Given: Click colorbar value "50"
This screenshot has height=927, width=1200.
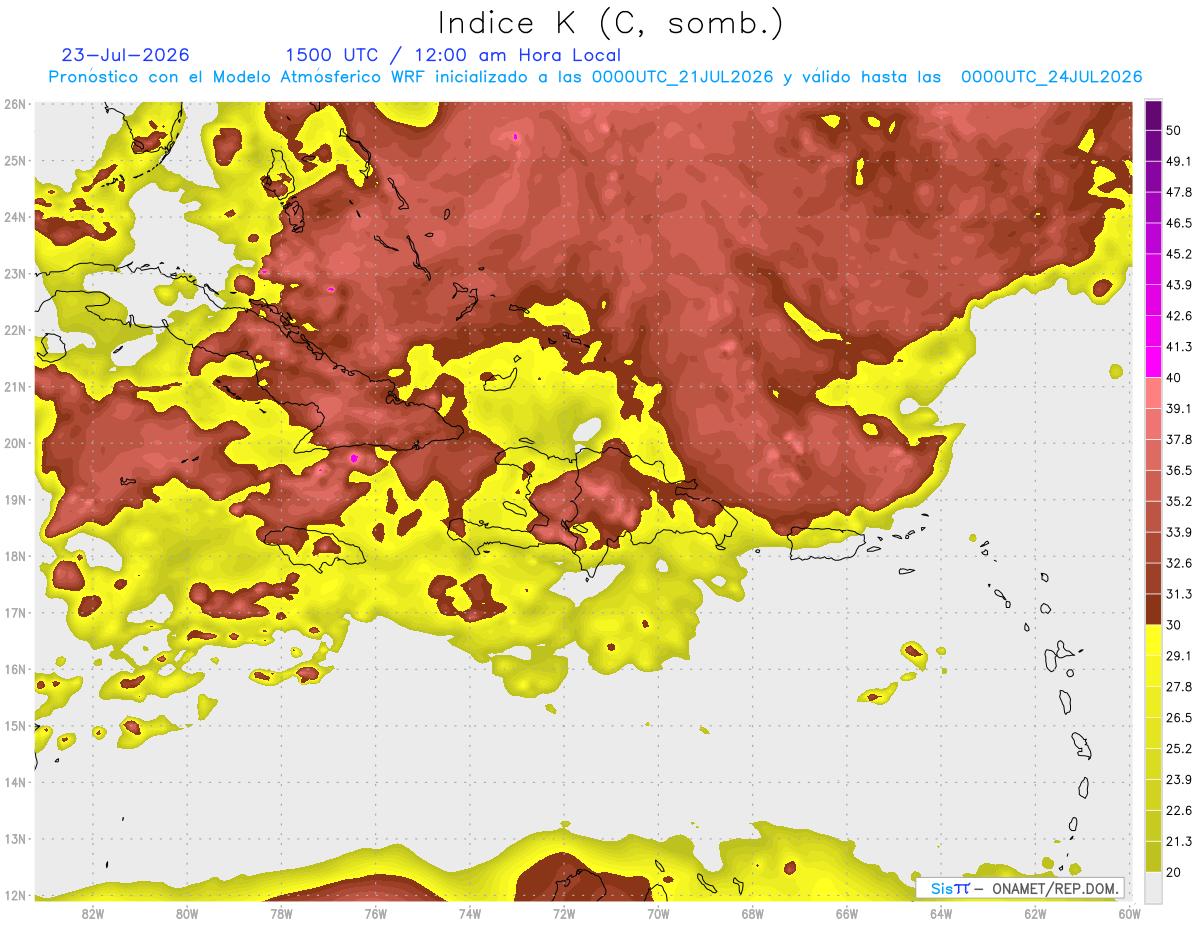Looking at the screenshot, I should (1175, 128).
